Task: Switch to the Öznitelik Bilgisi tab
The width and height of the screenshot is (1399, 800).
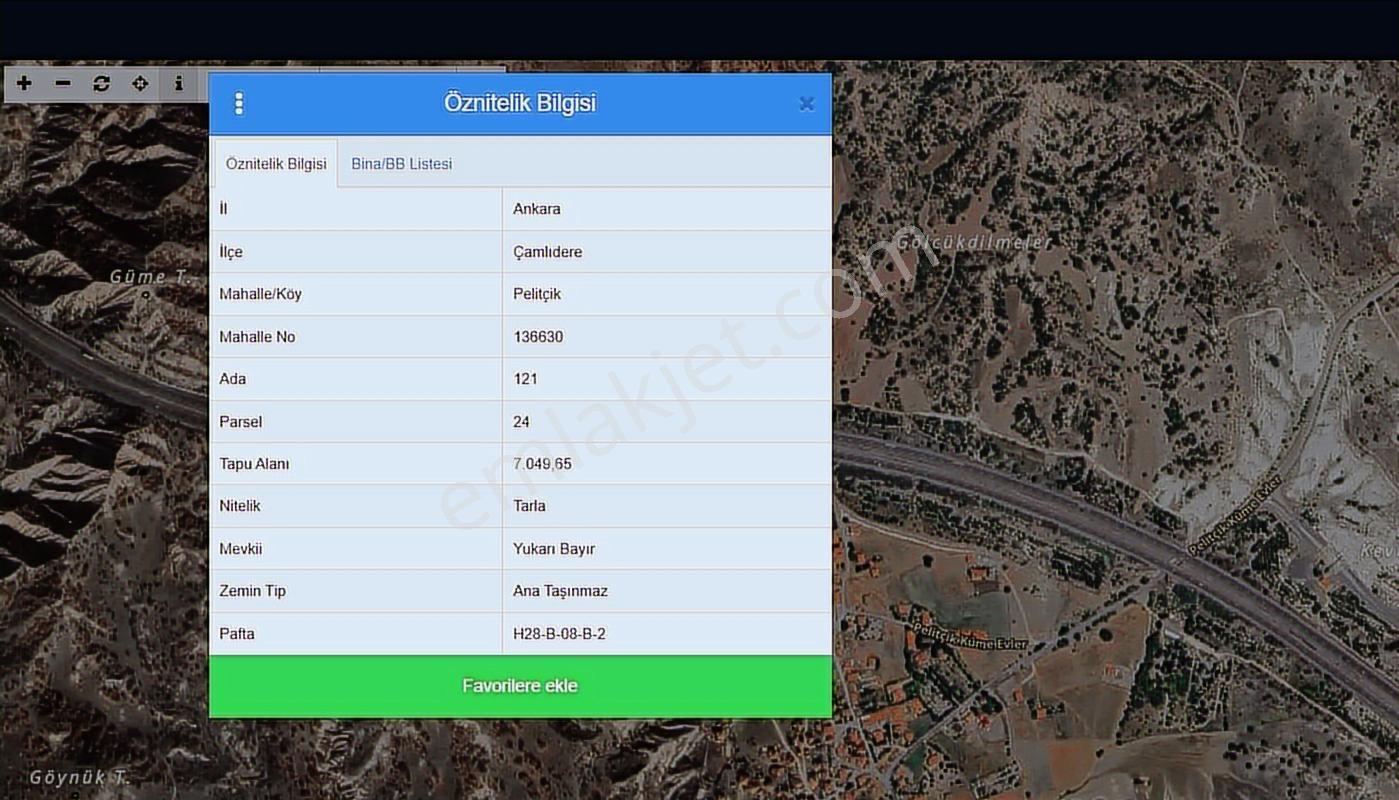Action: tap(276, 164)
